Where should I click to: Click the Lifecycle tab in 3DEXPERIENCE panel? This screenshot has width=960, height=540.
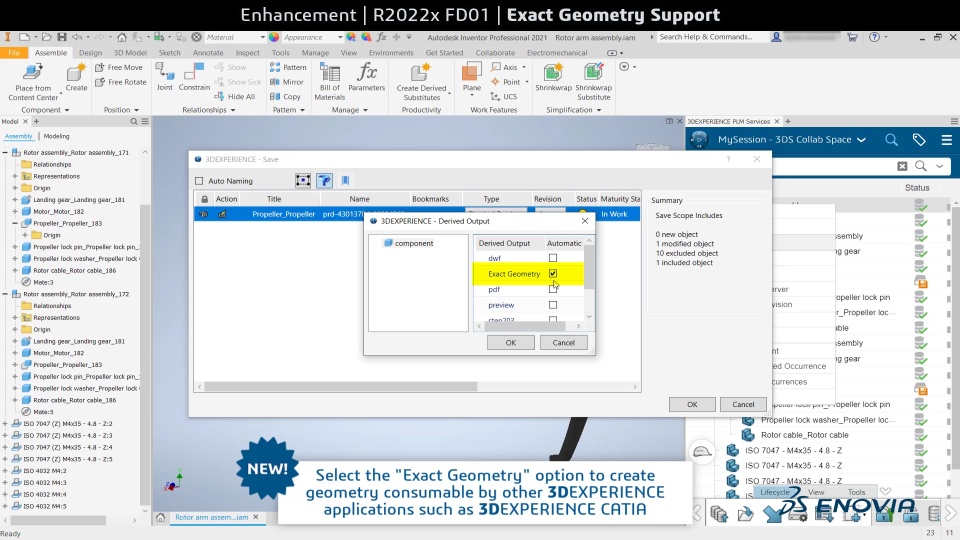pyautogui.click(x=775, y=492)
